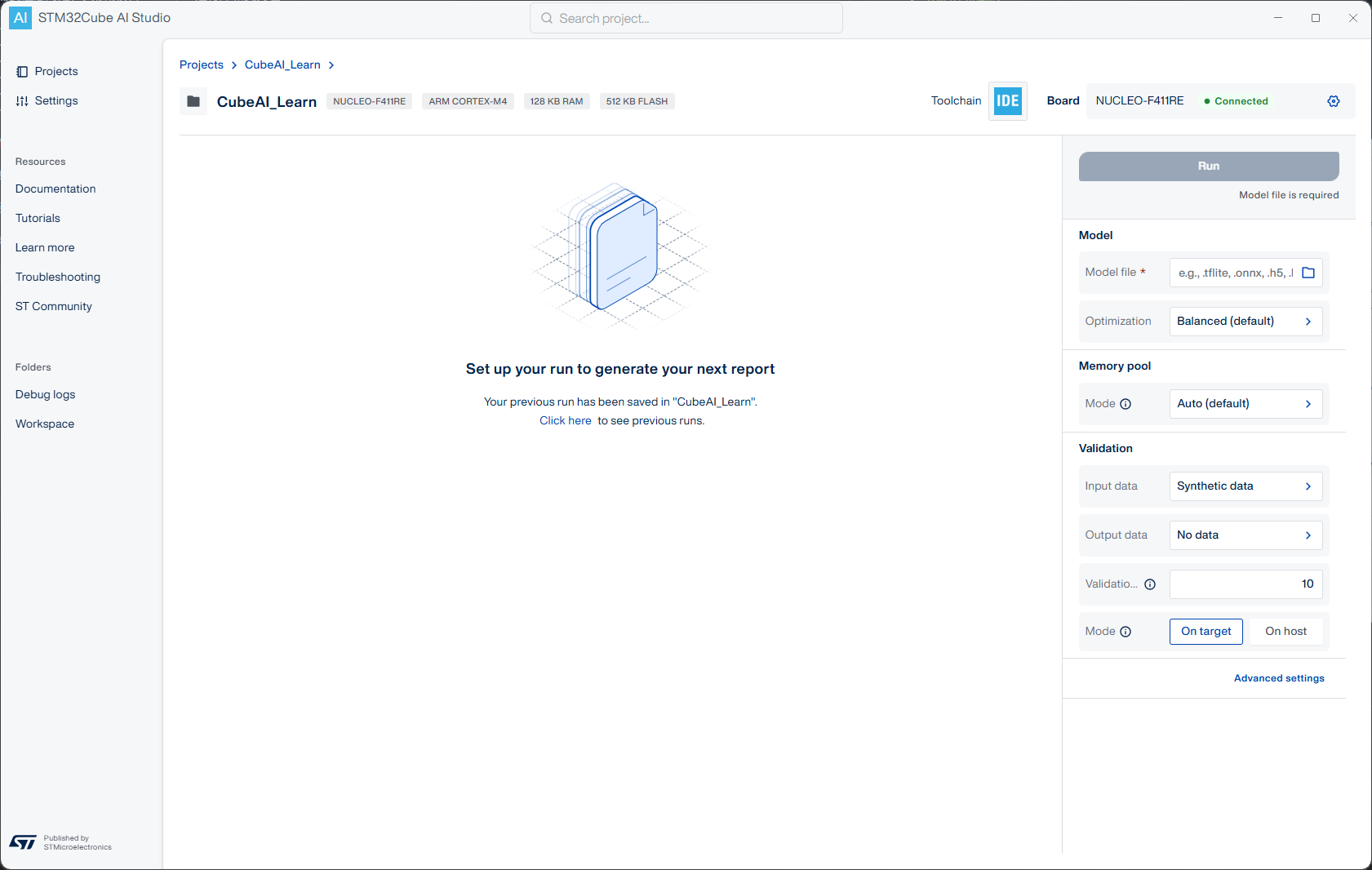Viewport: 1372px width, 870px height.
Task: Click the Search project field
Action: click(x=686, y=18)
